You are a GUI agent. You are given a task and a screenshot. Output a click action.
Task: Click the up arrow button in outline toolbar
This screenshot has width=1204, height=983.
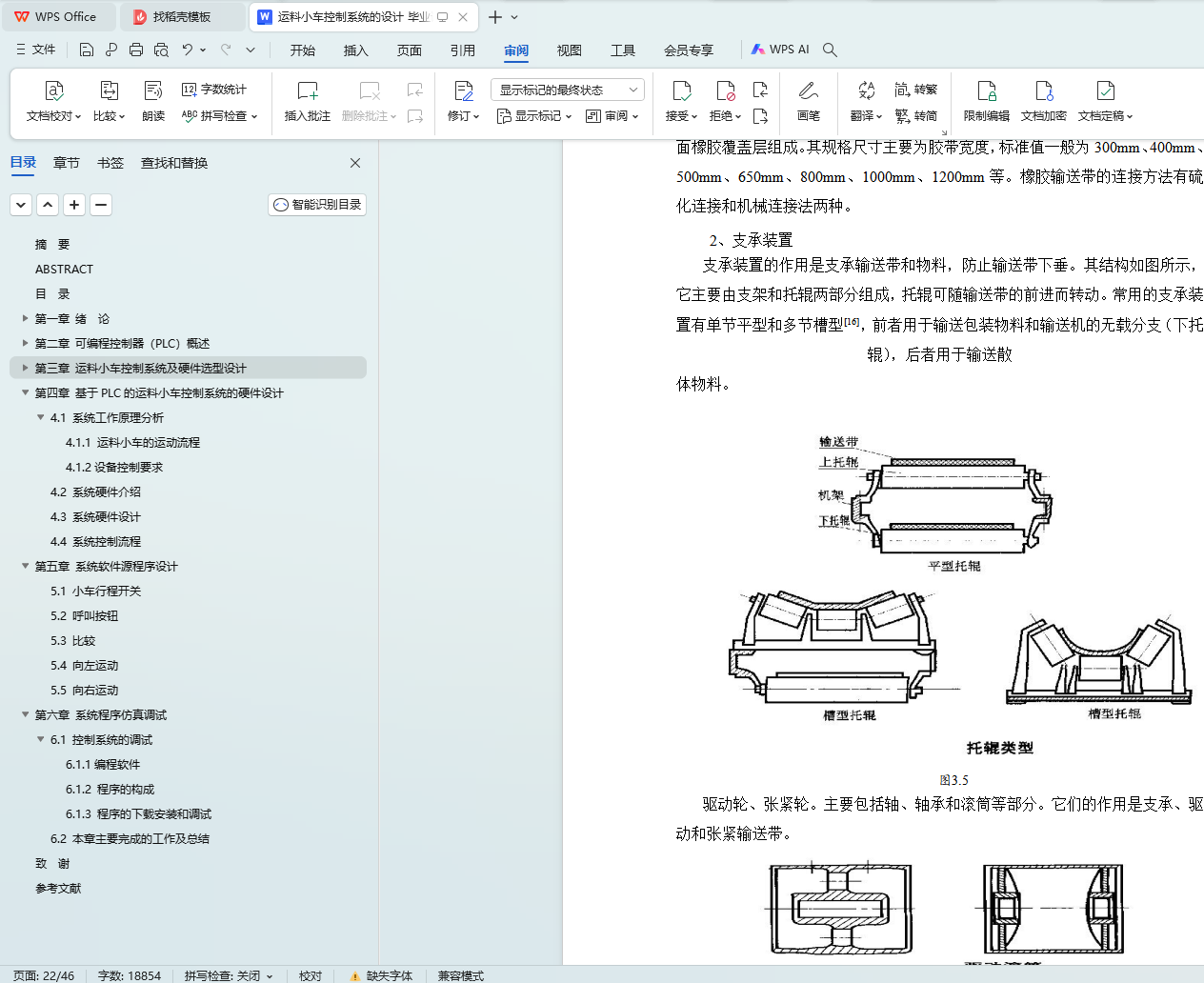(x=48, y=204)
